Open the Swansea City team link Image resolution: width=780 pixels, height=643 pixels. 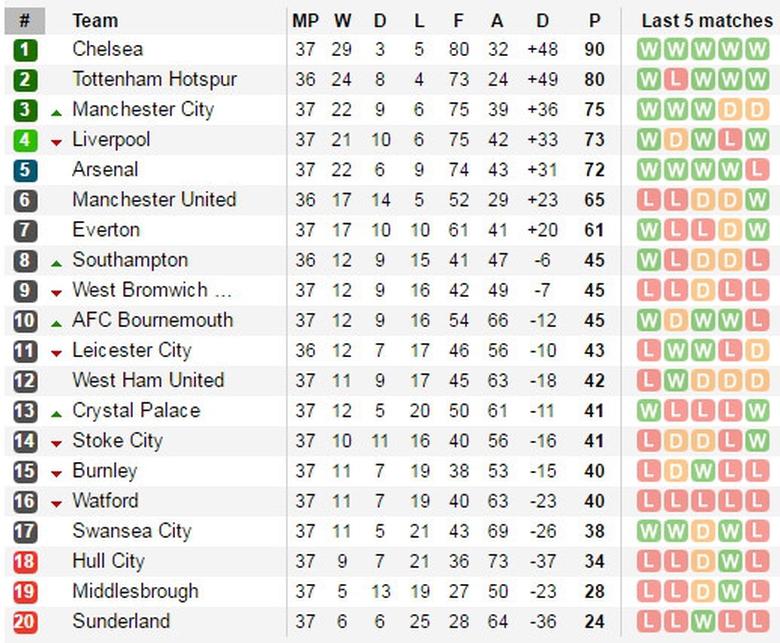[131, 531]
